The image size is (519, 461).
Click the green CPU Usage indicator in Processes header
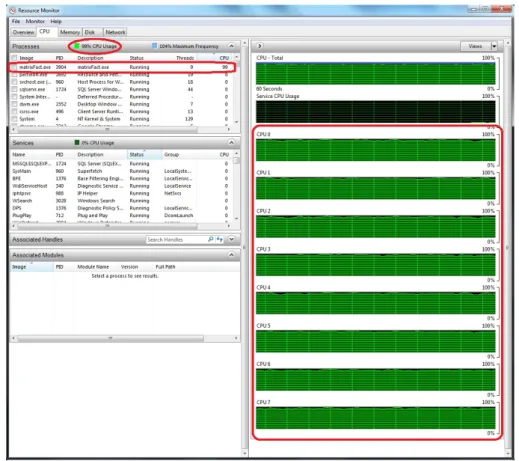point(77,46)
